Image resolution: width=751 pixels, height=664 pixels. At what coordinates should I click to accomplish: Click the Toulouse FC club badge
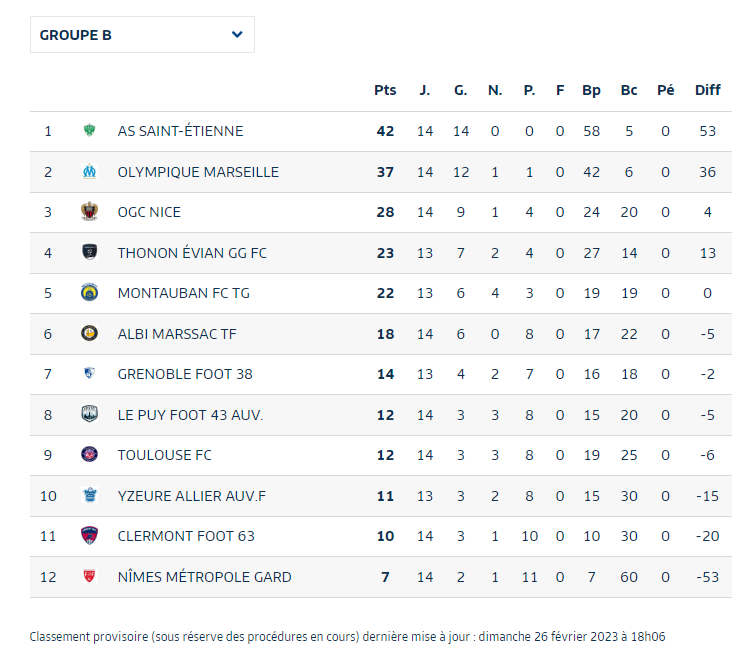[89, 455]
